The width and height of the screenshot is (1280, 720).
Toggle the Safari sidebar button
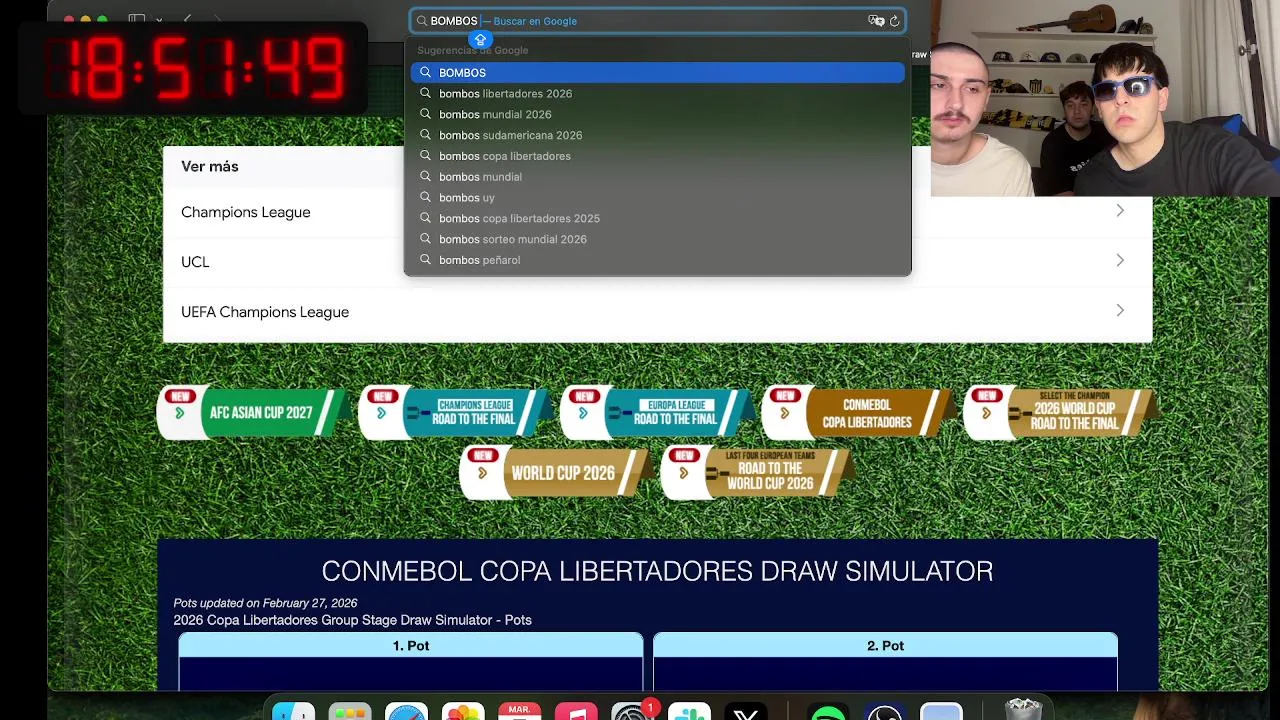coord(137,20)
